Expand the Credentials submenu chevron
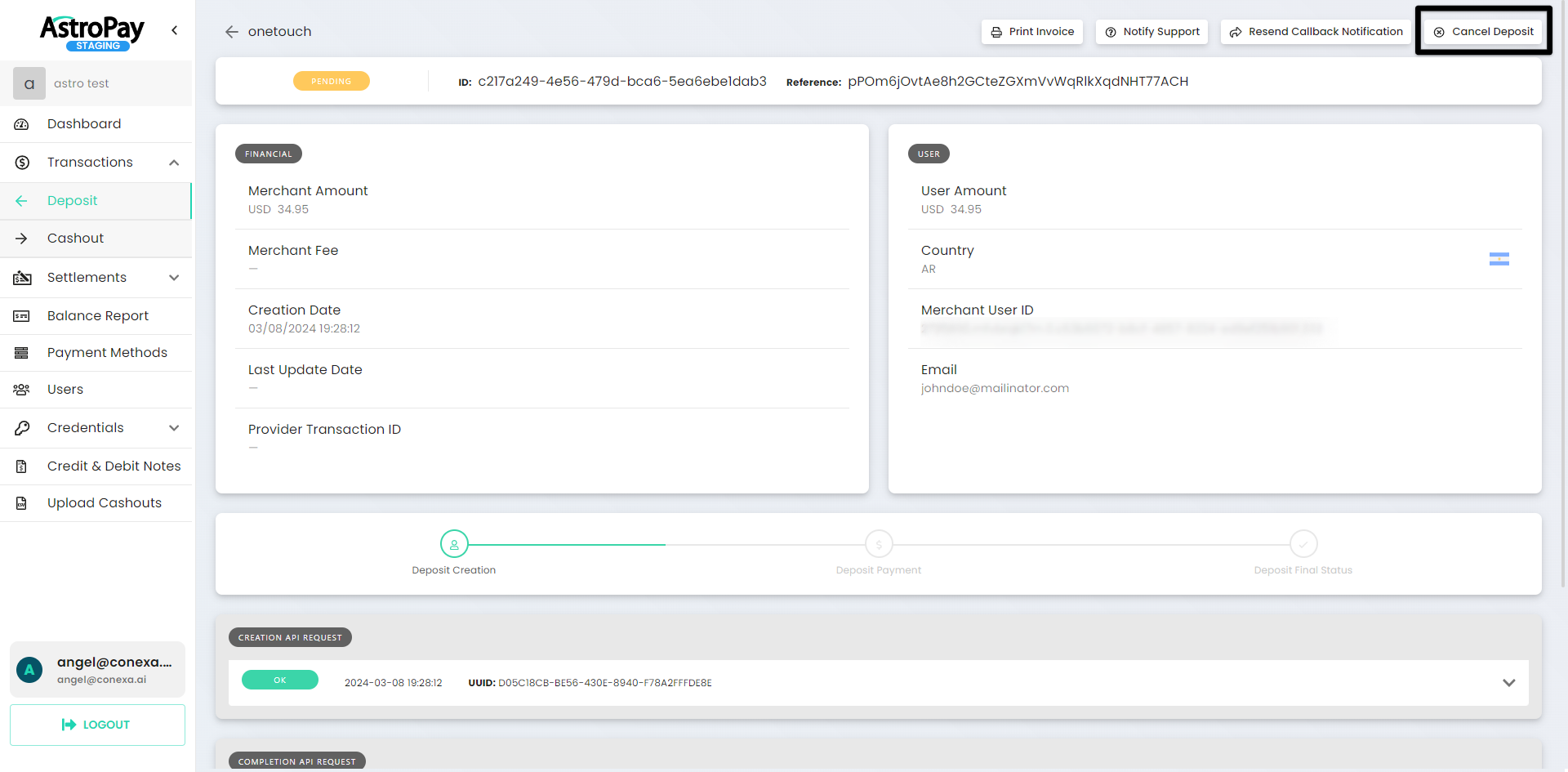Viewport: 1568px width, 772px height. click(174, 428)
